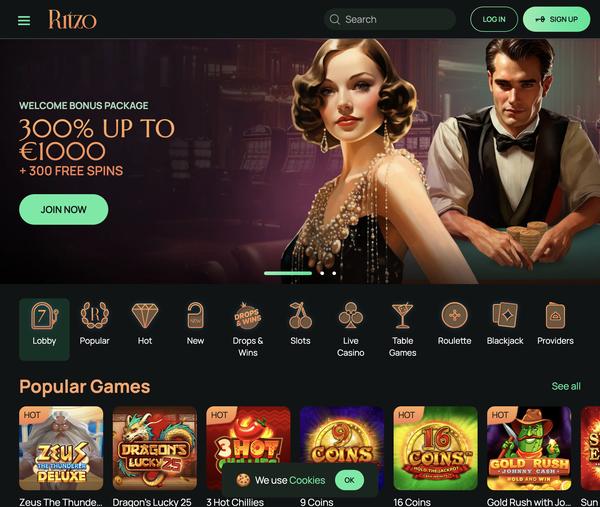Click the SIGN UP button
The width and height of the screenshot is (600, 507).
(x=556, y=19)
